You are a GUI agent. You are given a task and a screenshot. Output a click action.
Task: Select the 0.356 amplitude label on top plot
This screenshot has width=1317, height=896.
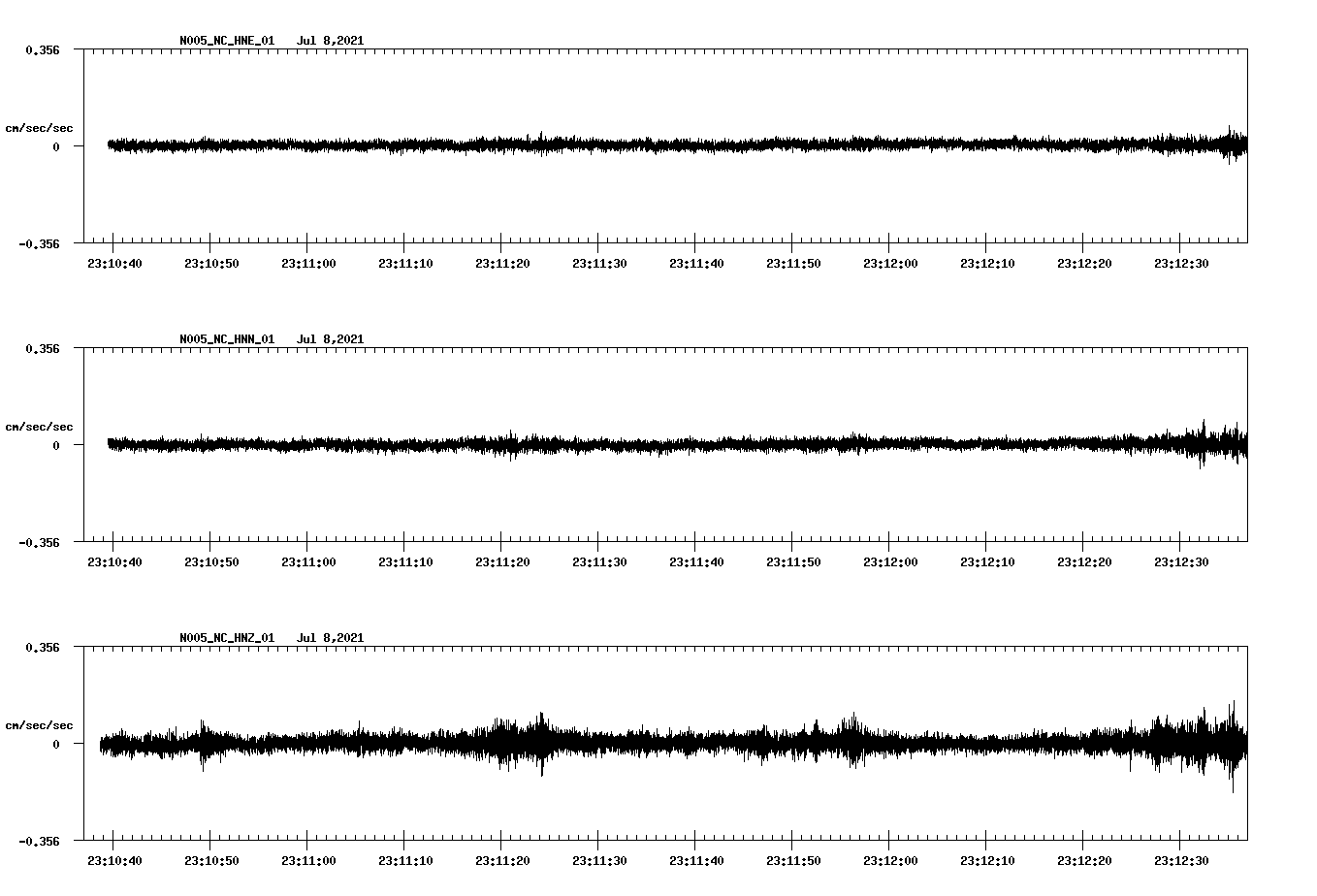click(41, 48)
